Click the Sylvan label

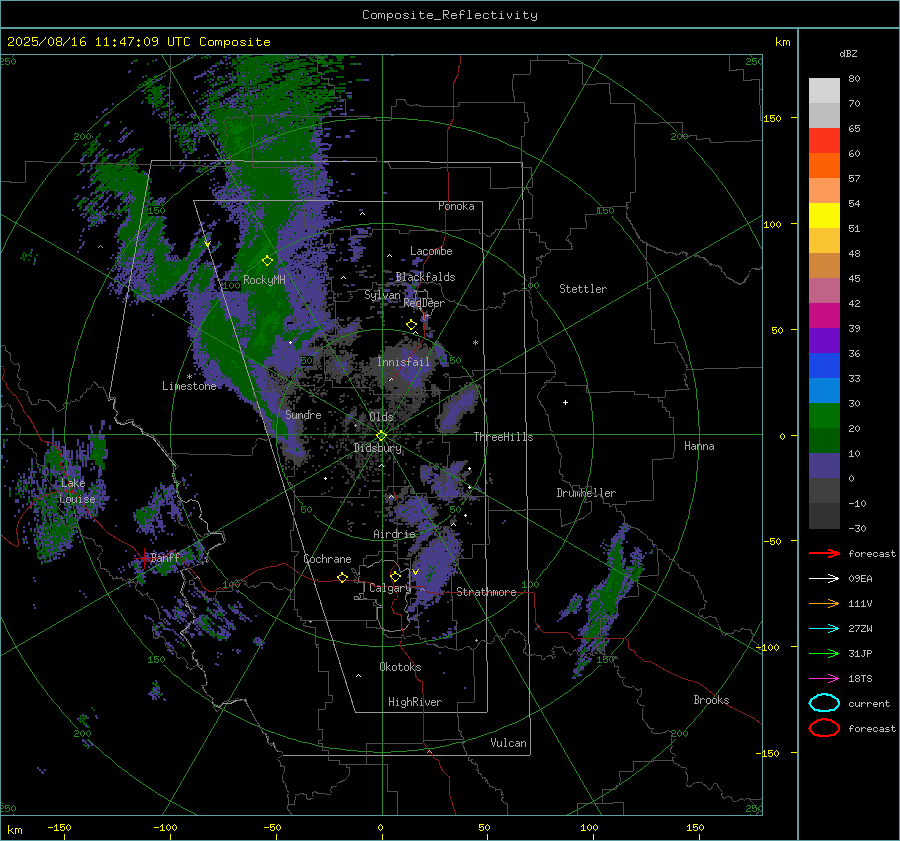(382, 295)
